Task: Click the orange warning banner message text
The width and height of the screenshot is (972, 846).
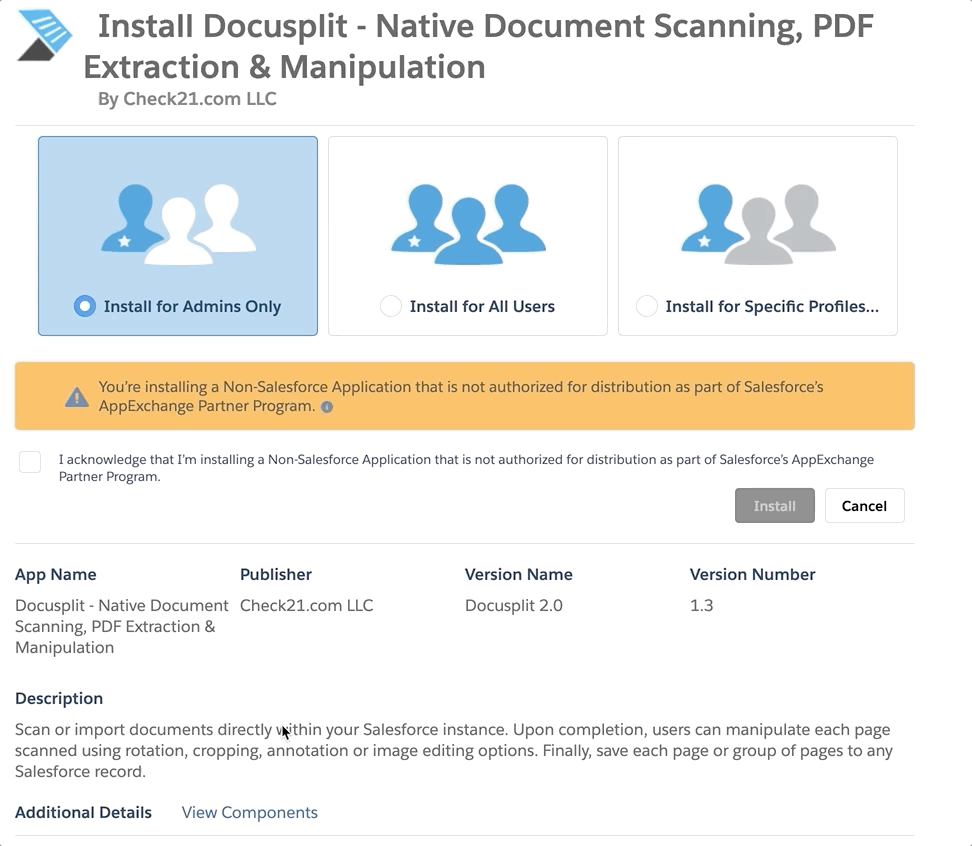Action: [461, 397]
